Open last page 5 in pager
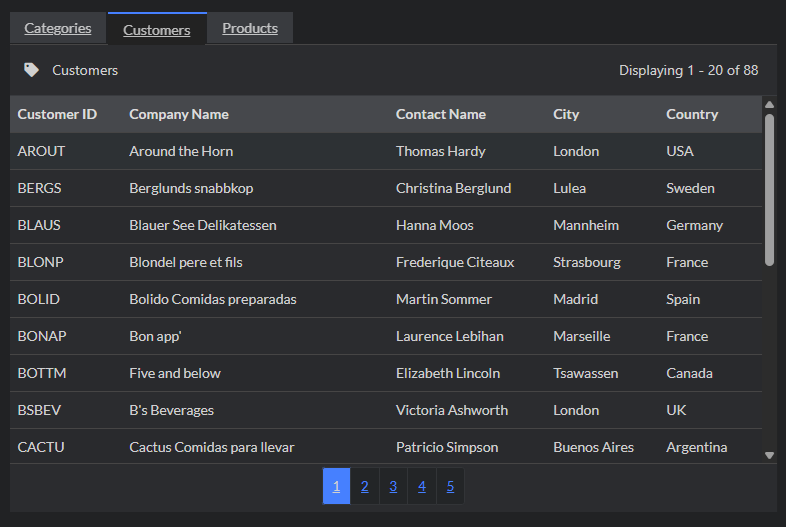This screenshot has width=786, height=527. (x=450, y=486)
